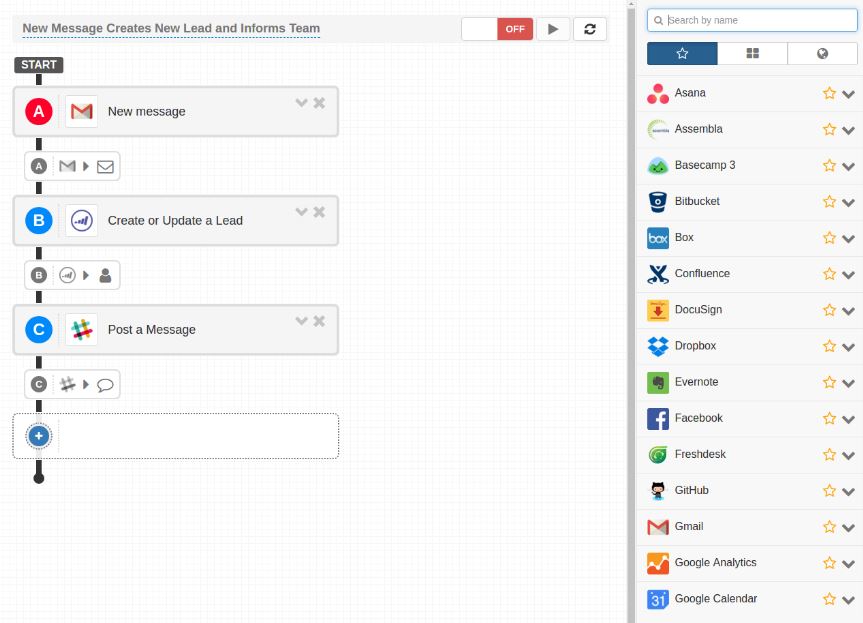Viewport: 863px width, 623px height.
Task: Add a new step with the plus icon
Action: click(x=39, y=436)
